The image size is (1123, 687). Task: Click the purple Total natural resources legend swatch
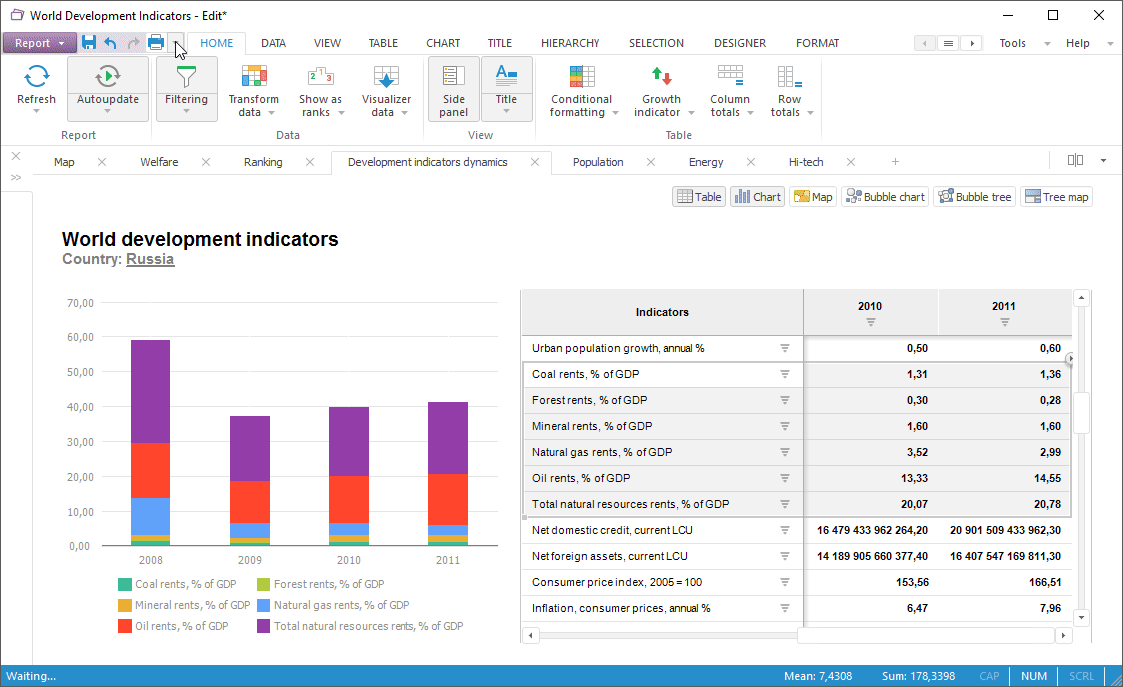(x=264, y=626)
